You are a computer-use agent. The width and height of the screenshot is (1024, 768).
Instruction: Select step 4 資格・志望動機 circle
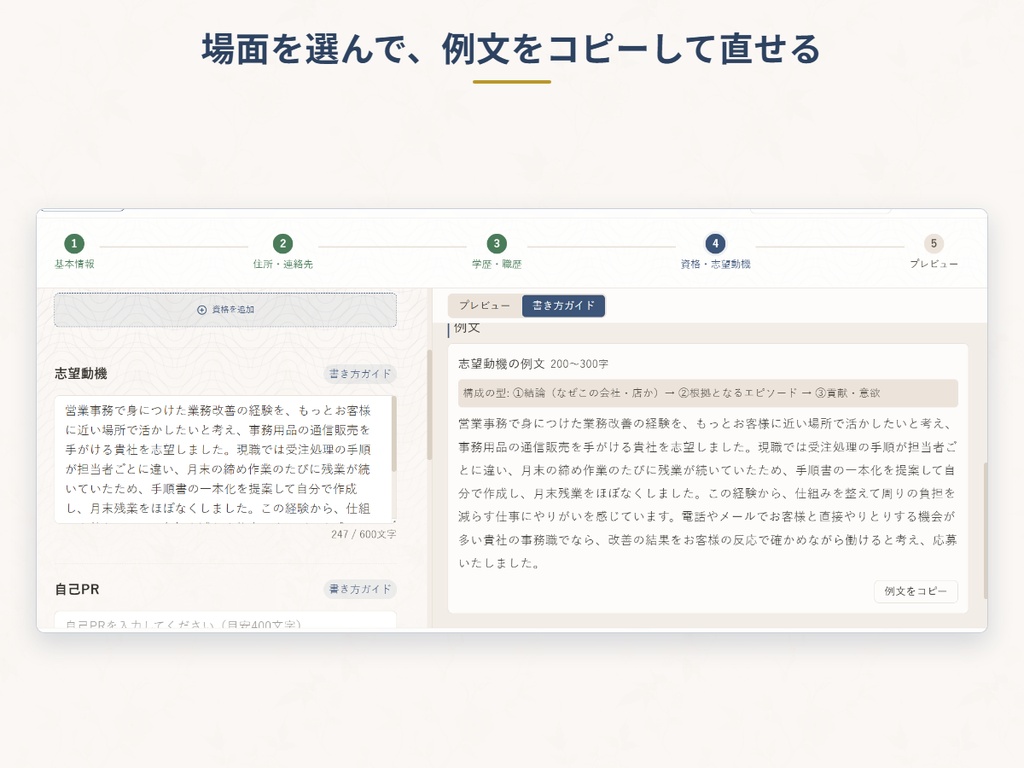(x=715, y=244)
